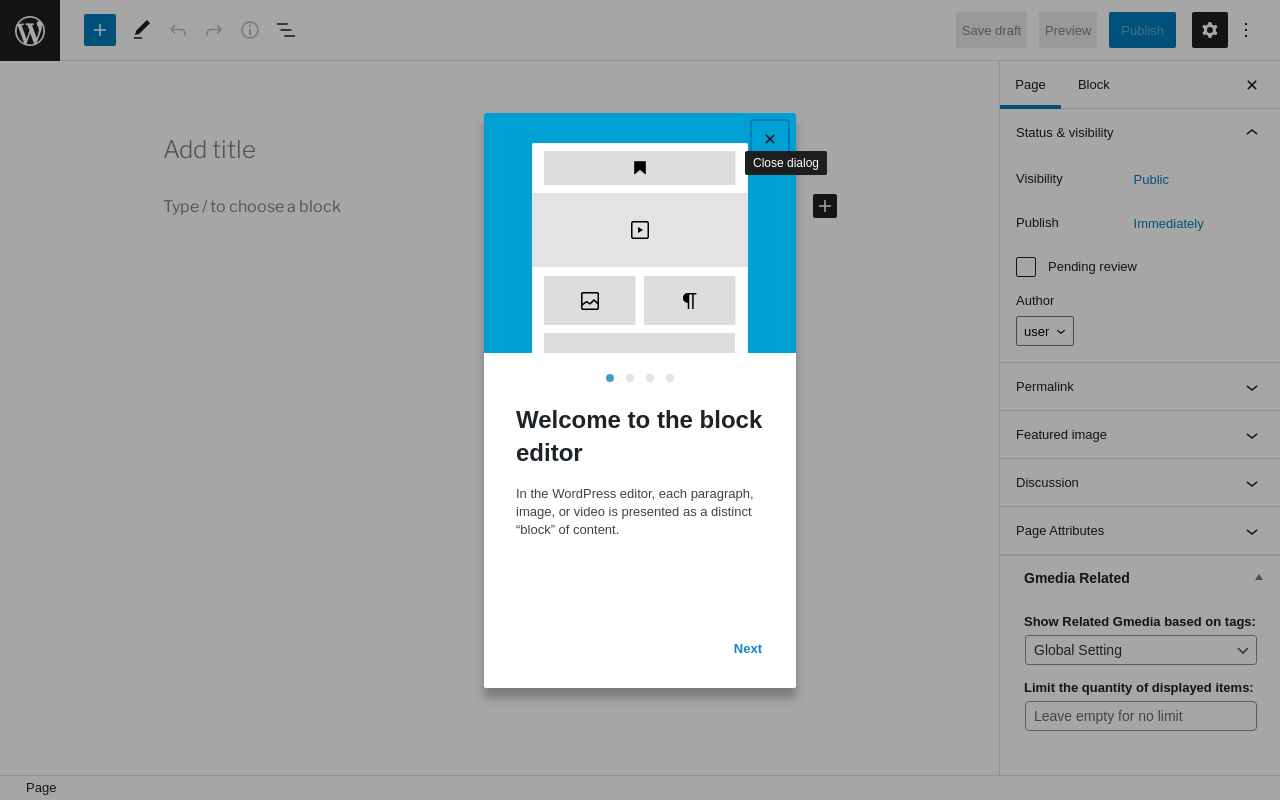1280x800 pixels.
Task: Click the Preview button
Action: click(1068, 30)
